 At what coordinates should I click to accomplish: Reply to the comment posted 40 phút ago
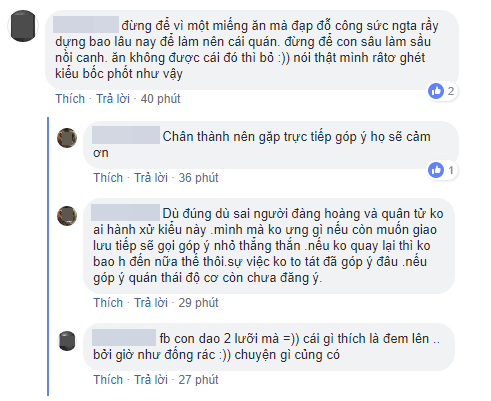113,99
